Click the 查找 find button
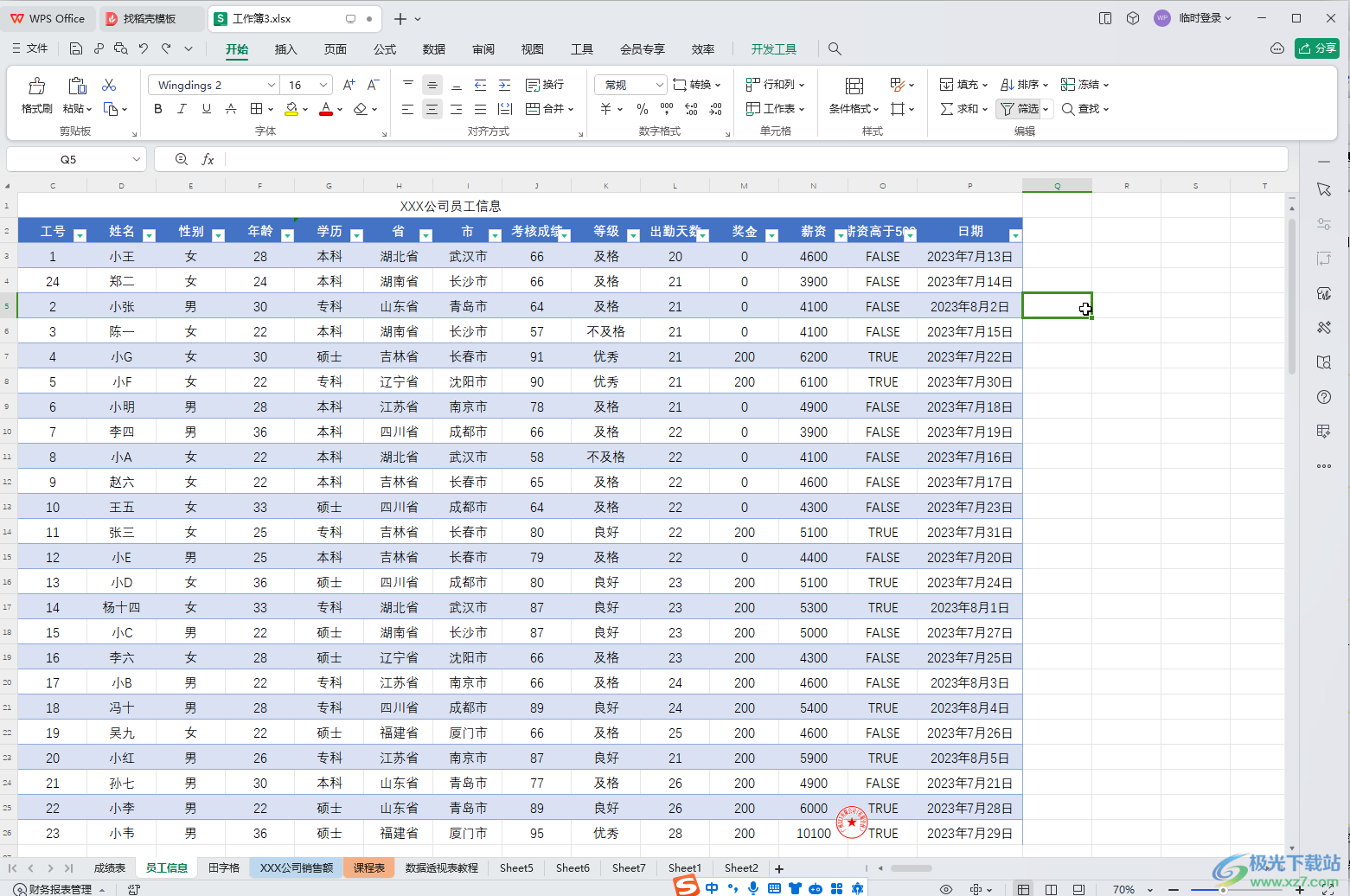The image size is (1350, 896). point(1084,109)
